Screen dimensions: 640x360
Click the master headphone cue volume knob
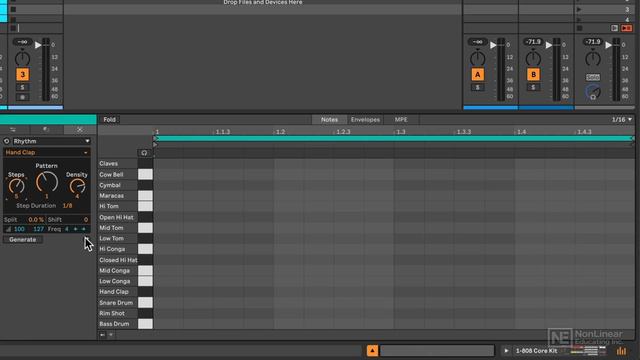(593, 92)
